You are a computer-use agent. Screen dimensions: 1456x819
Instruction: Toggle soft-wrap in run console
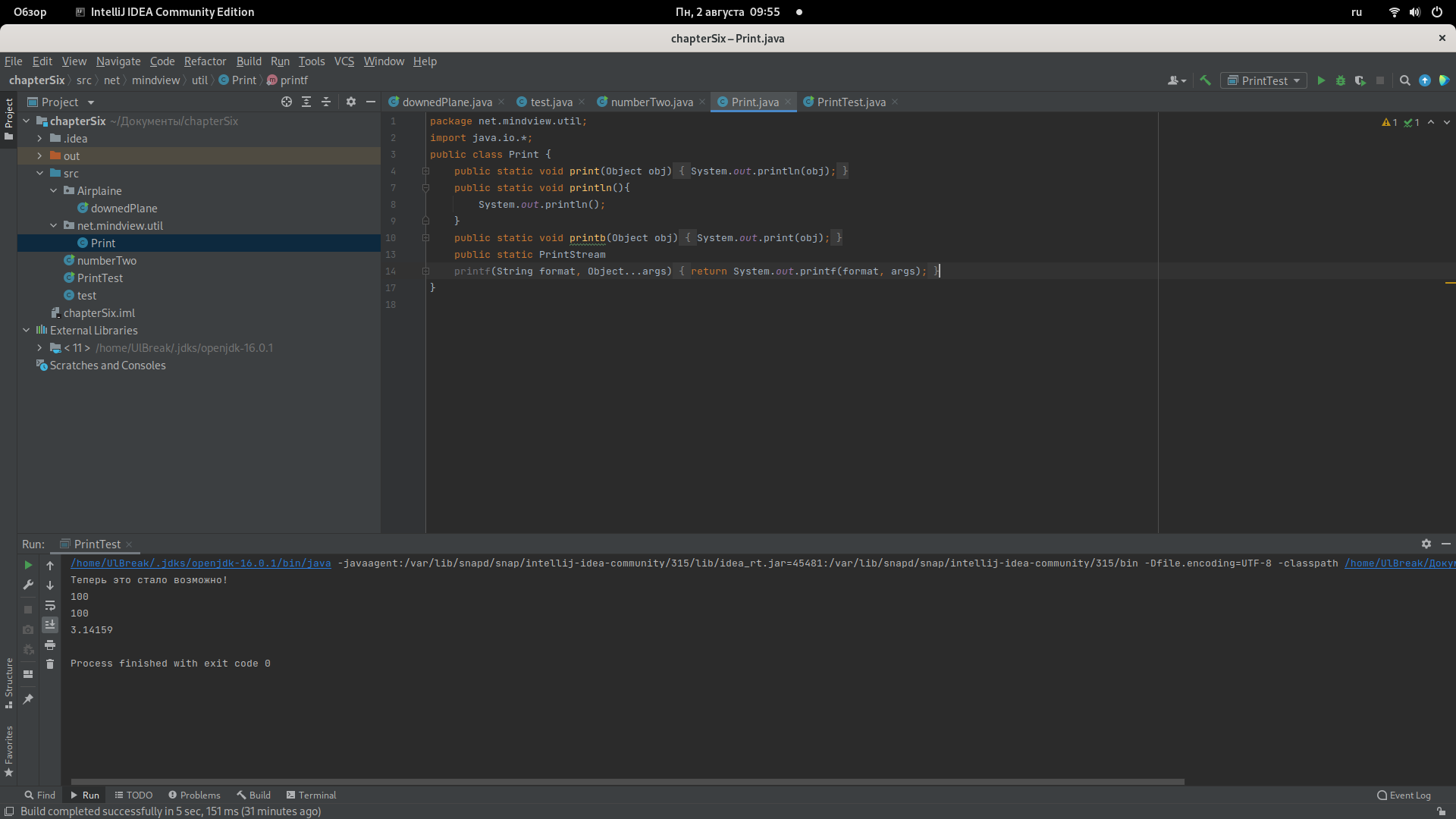point(50,605)
